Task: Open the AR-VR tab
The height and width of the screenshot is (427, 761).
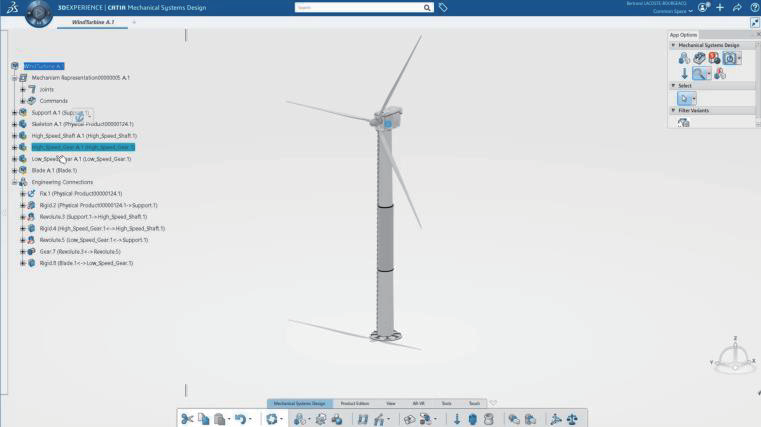Action: [x=418, y=404]
